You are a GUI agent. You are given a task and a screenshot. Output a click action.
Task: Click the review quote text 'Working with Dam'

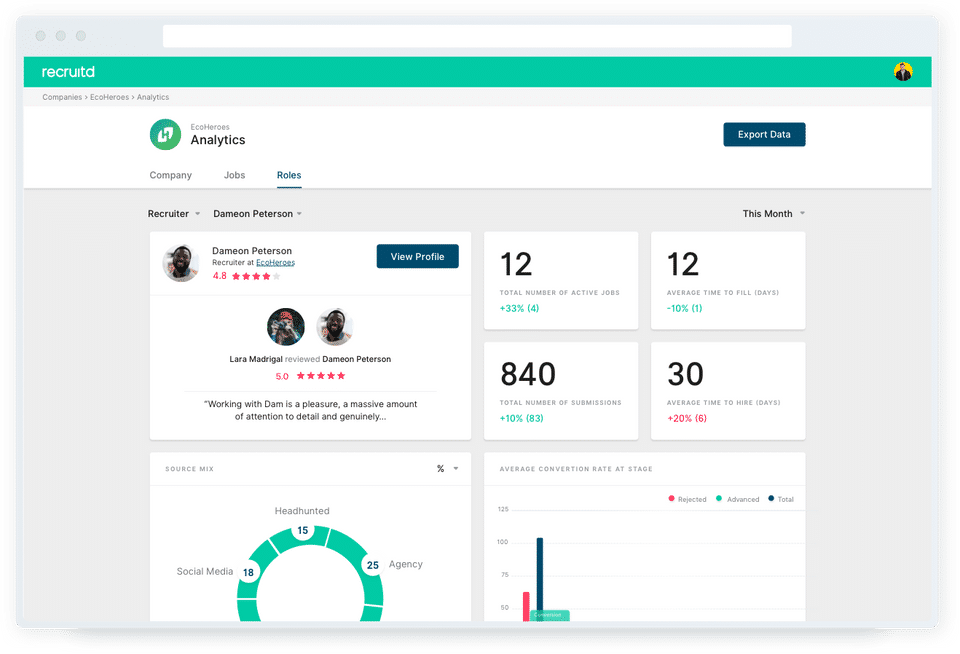pyautogui.click(x=310, y=410)
